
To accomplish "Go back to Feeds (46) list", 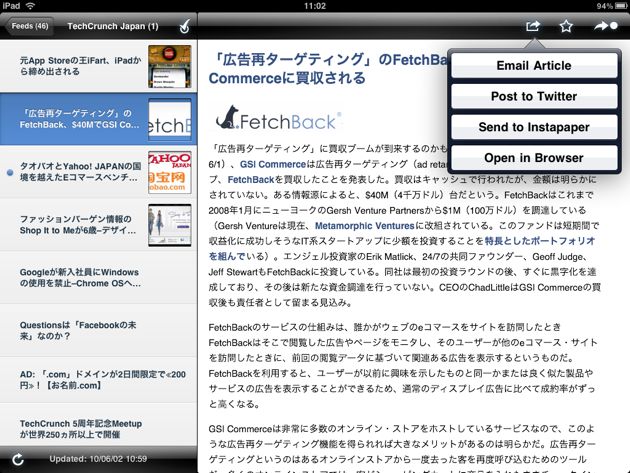I will tap(30, 27).
